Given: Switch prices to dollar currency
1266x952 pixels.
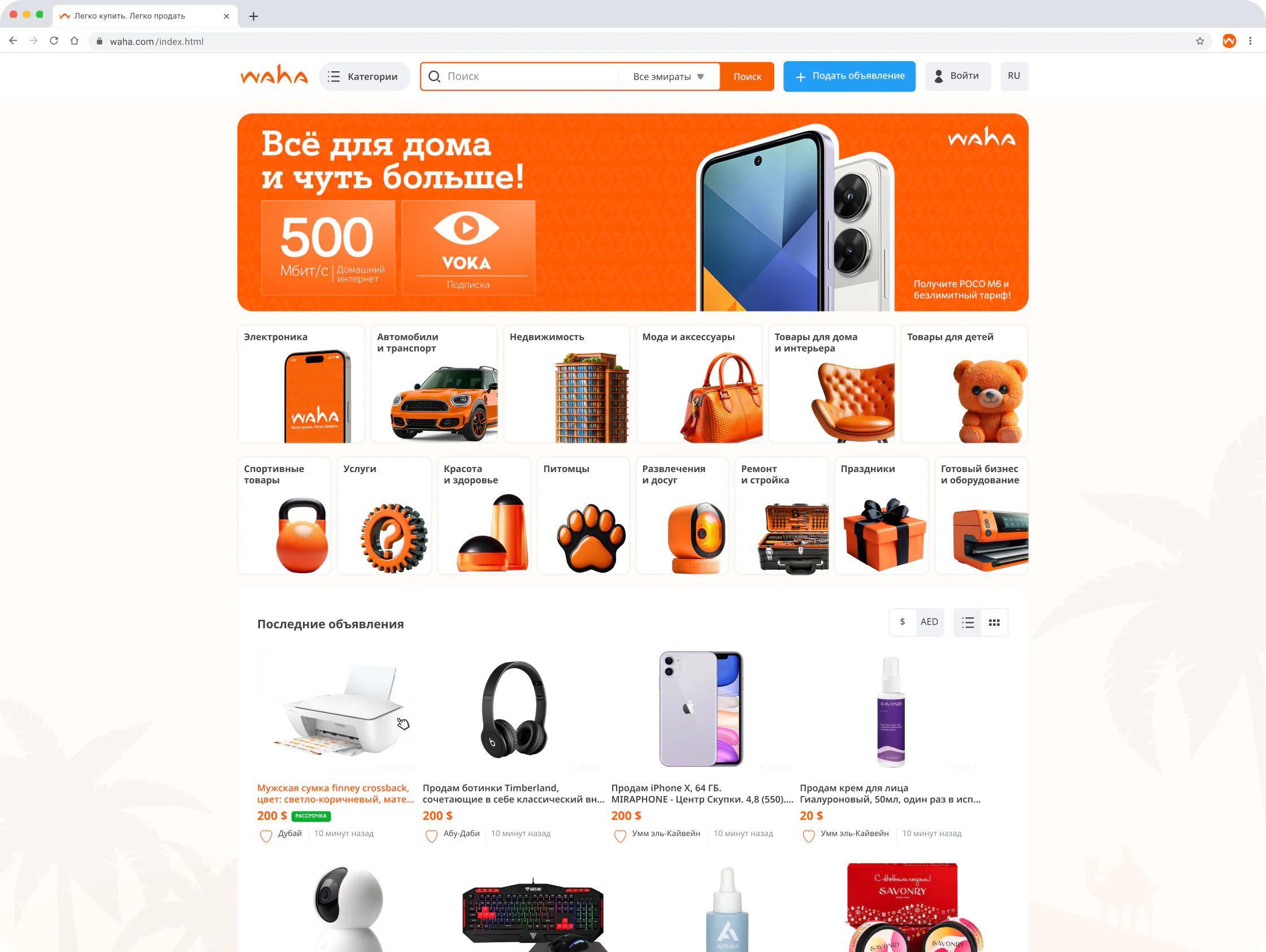Looking at the screenshot, I should 903,622.
